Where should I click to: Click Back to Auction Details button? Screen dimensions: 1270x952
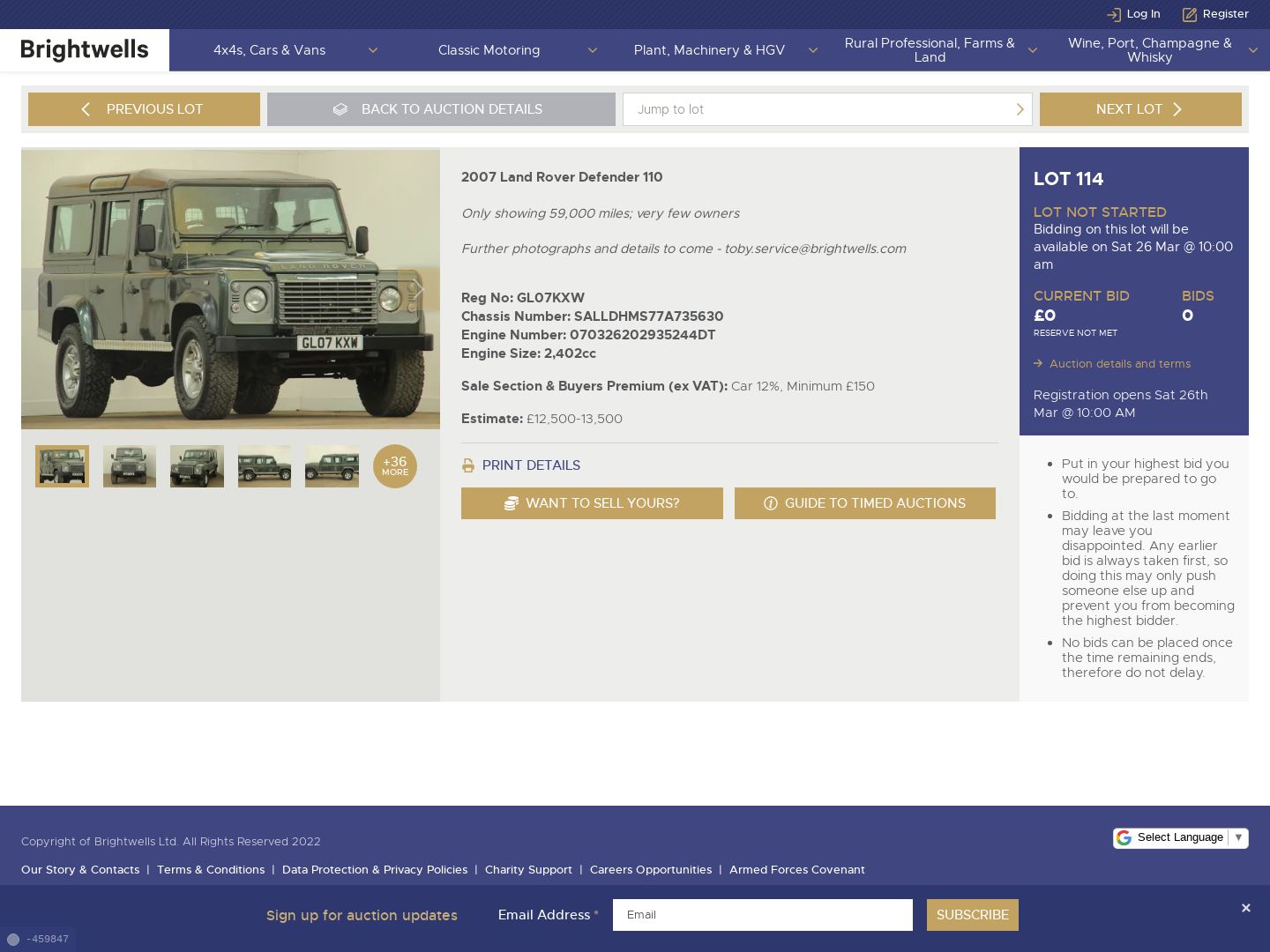click(441, 109)
